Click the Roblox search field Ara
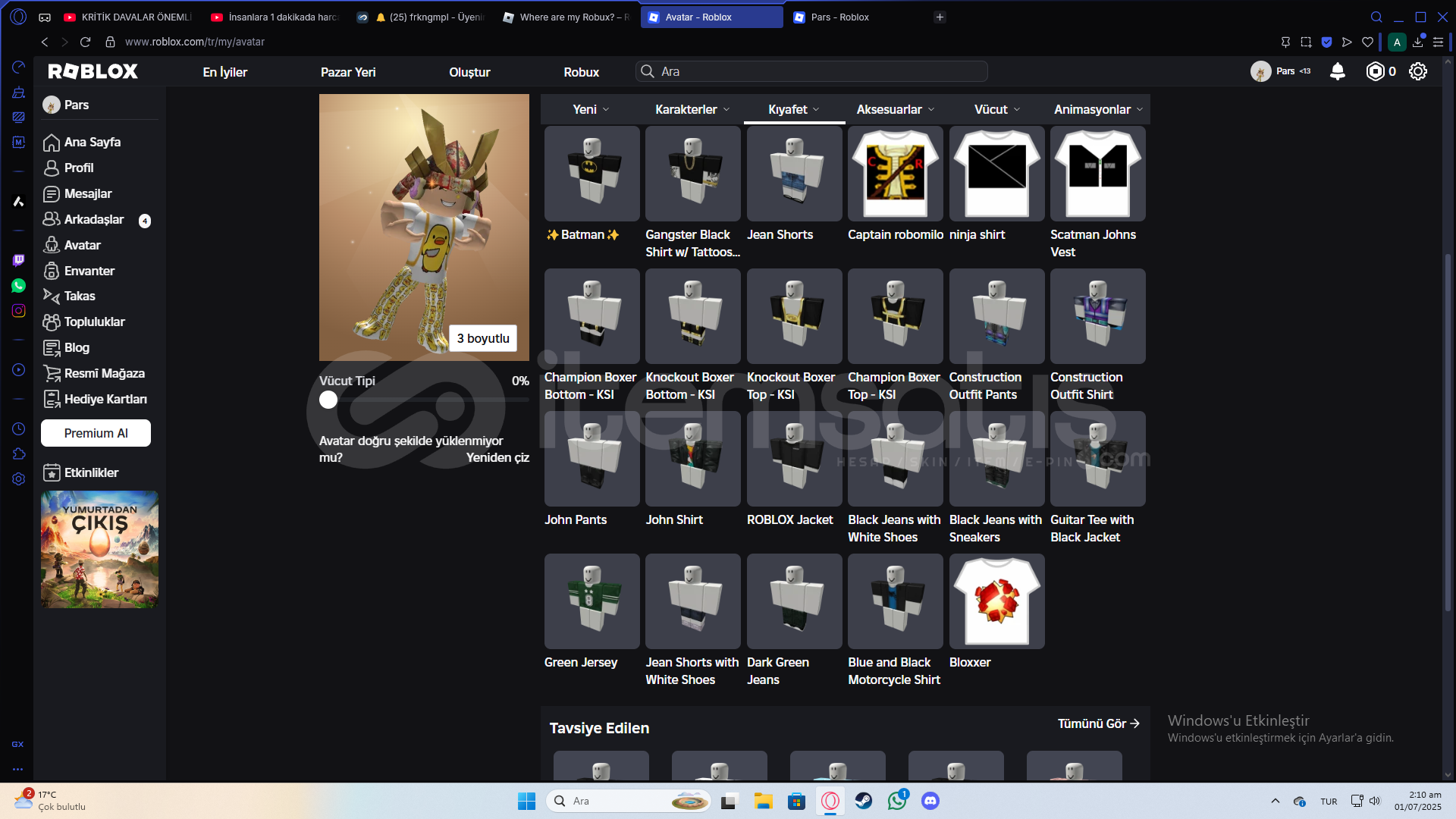Image resolution: width=1456 pixels, height=819 pixels. 811,71
